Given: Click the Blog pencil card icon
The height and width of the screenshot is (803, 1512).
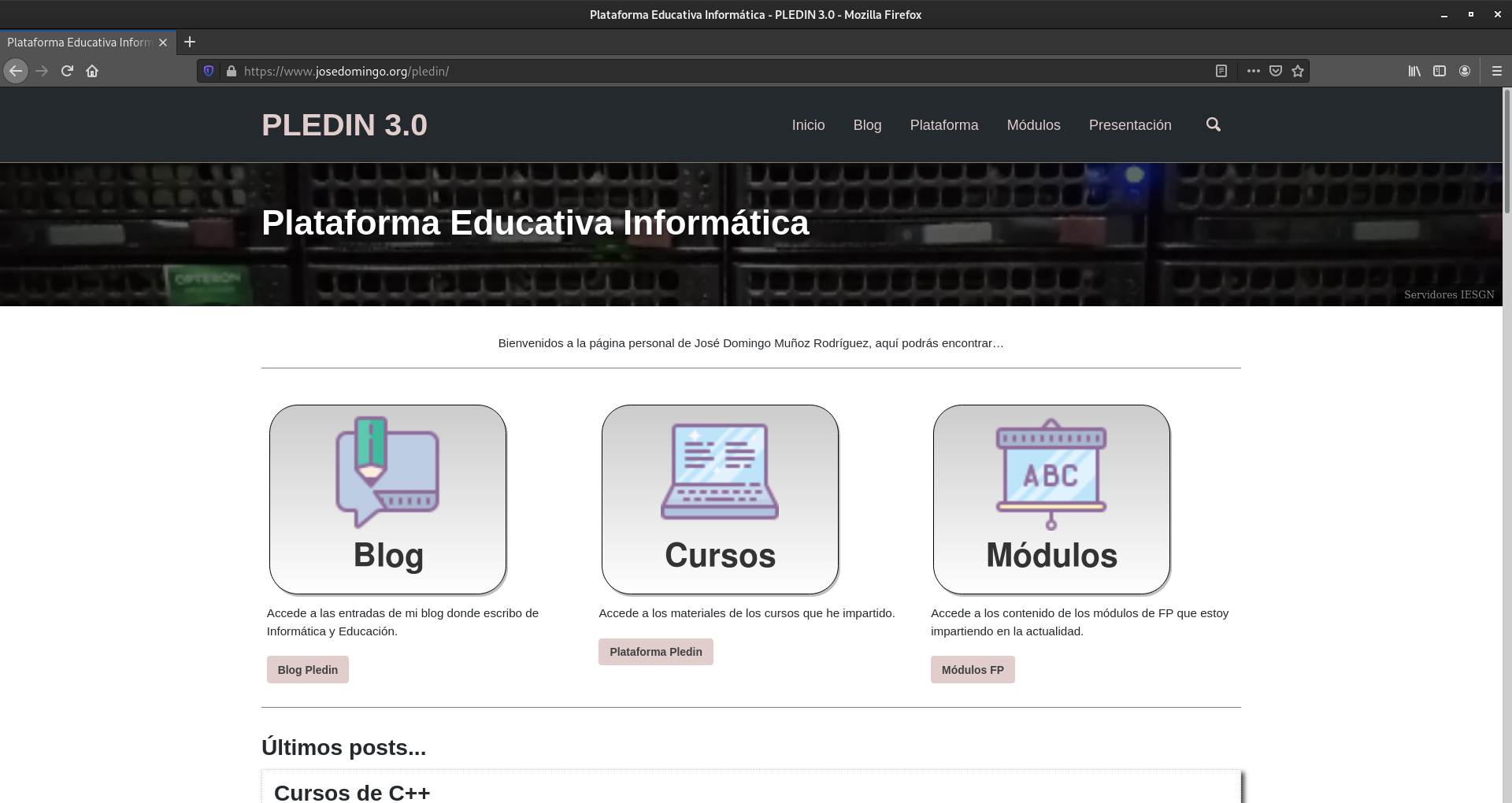Looking at the screenshot, I should (387, 472).
